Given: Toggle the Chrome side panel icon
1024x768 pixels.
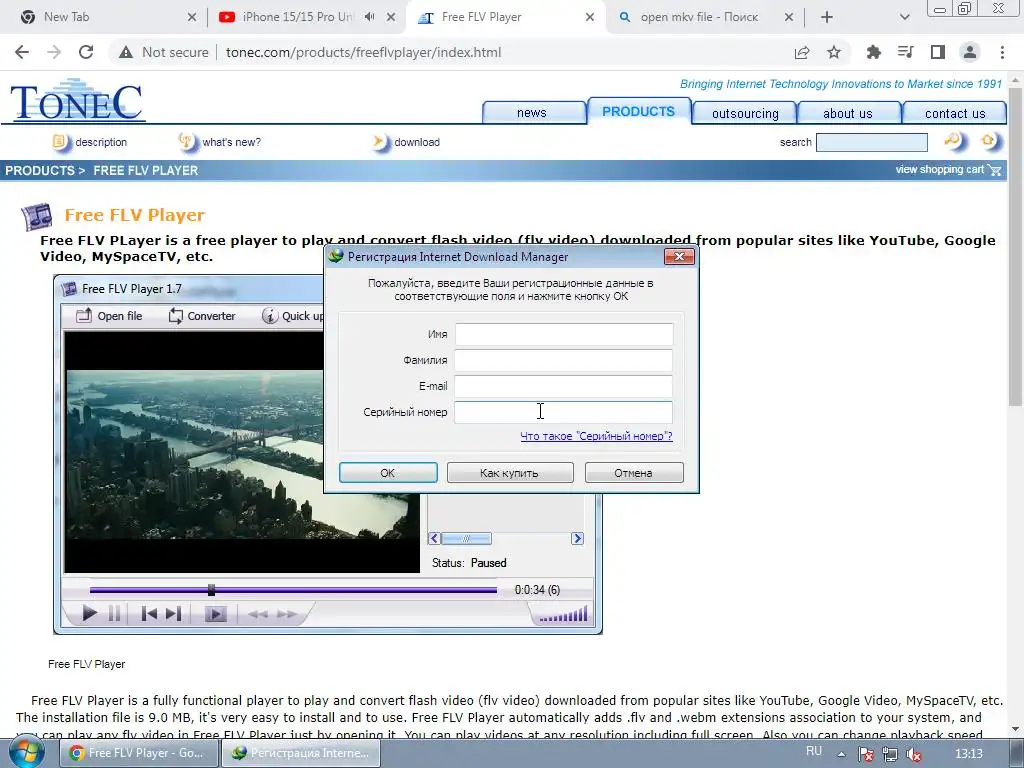Looking at the screenshot, I should (x=938, y=52).
